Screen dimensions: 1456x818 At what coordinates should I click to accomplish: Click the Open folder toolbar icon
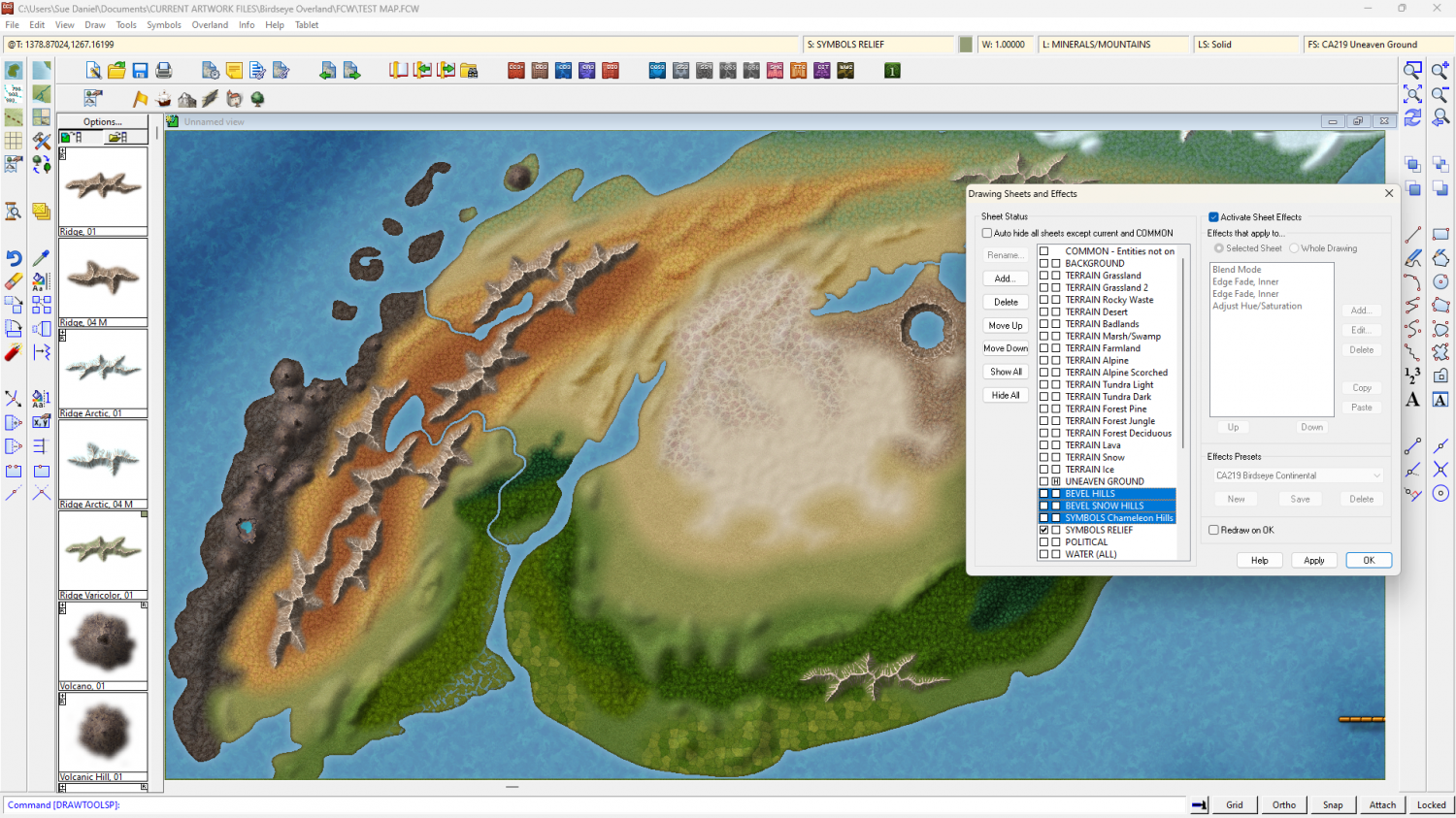(x=116, y=71)
